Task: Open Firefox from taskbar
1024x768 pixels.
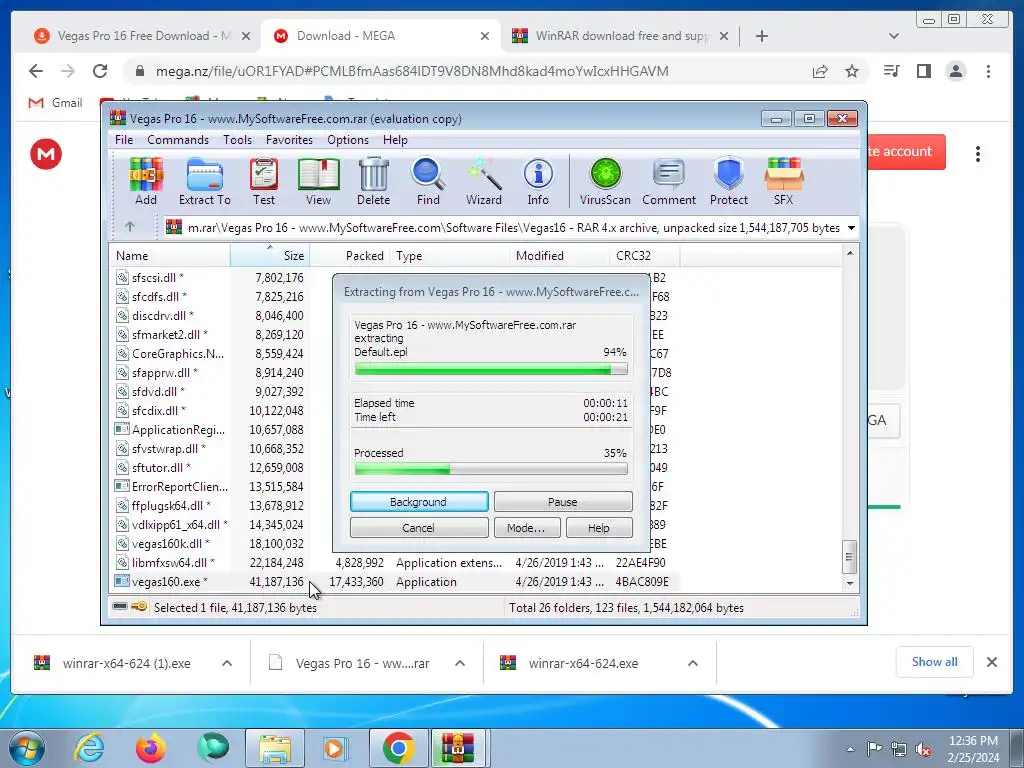Action: (151, 748)
